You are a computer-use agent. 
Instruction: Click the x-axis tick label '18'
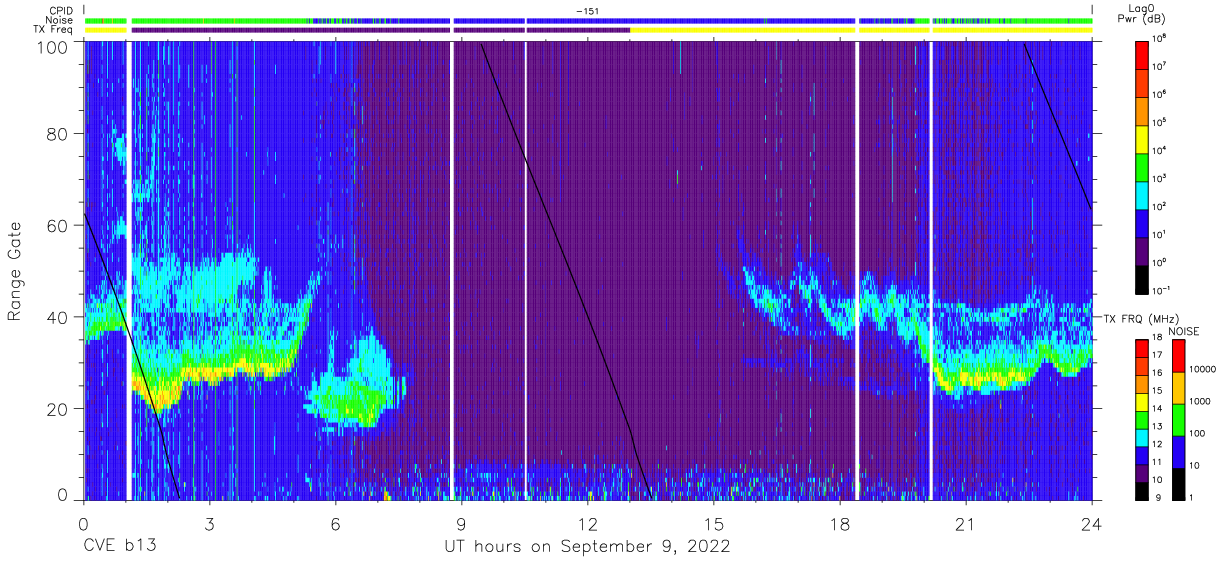[840, 523]
